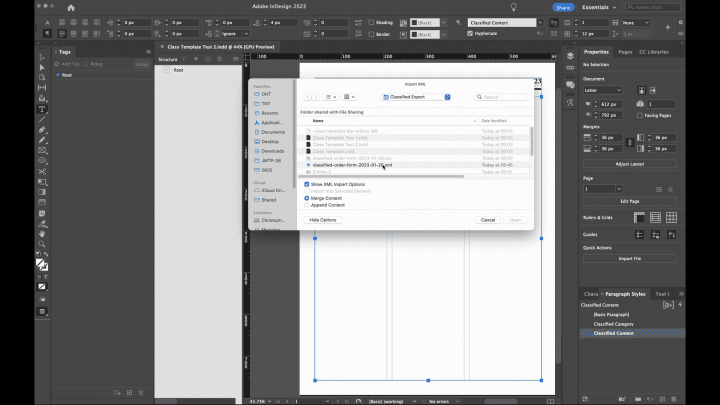Click the quick apply lightning icon
Screen dimensions: 720x405
coord(668,28)
